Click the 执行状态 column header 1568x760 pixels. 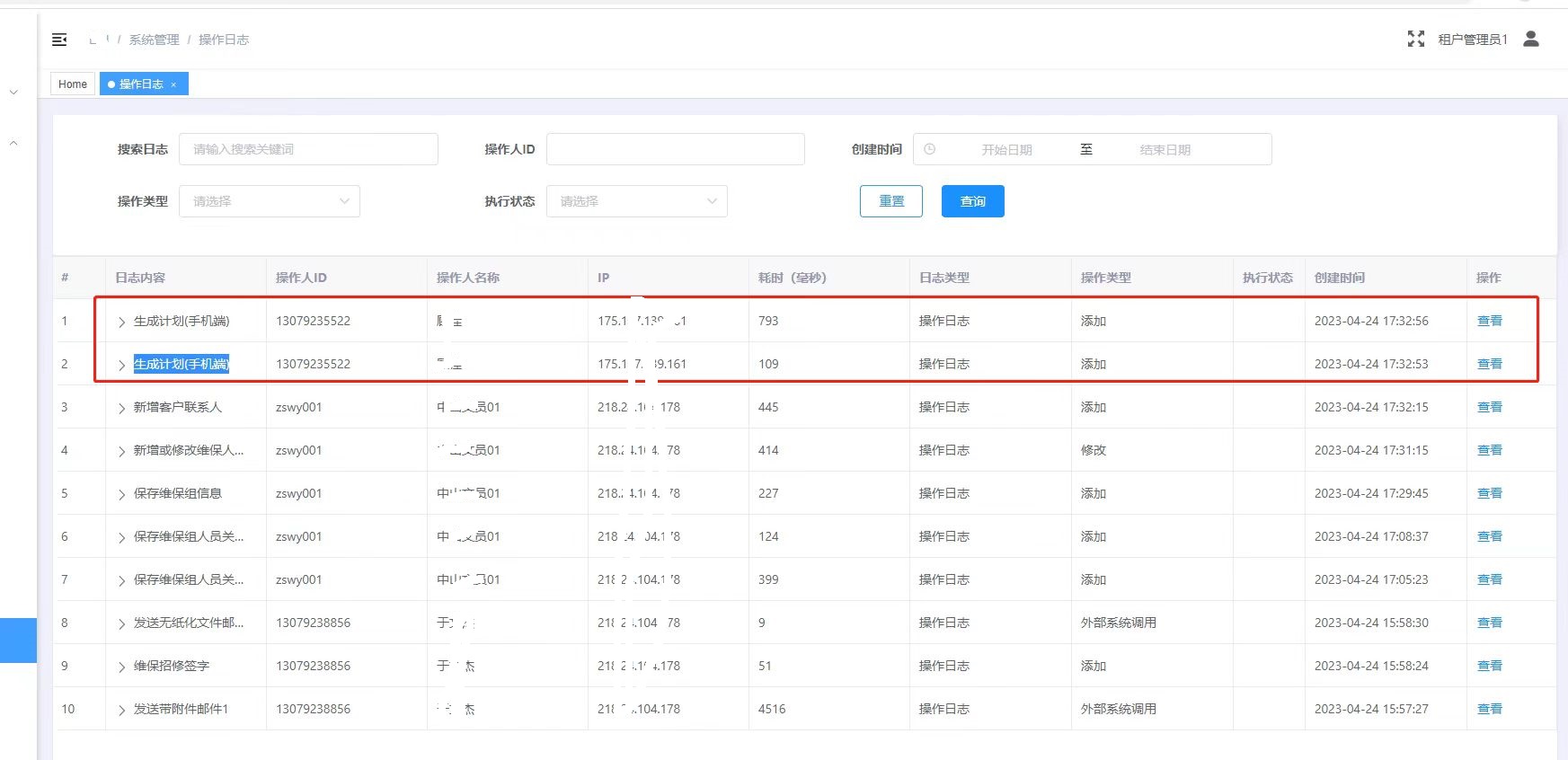click(x=1268, y=278)
